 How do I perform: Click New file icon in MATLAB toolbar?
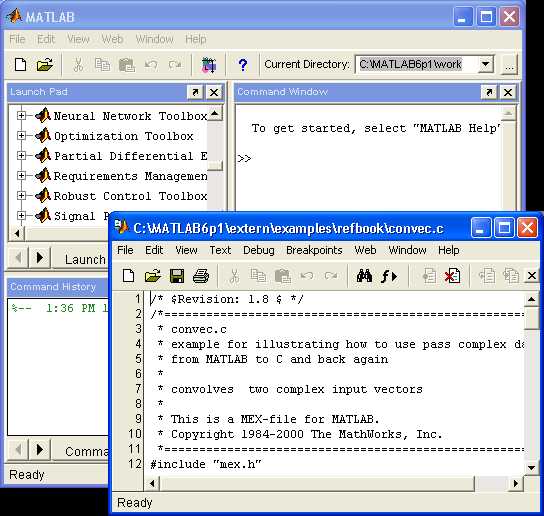pos(20,65)
